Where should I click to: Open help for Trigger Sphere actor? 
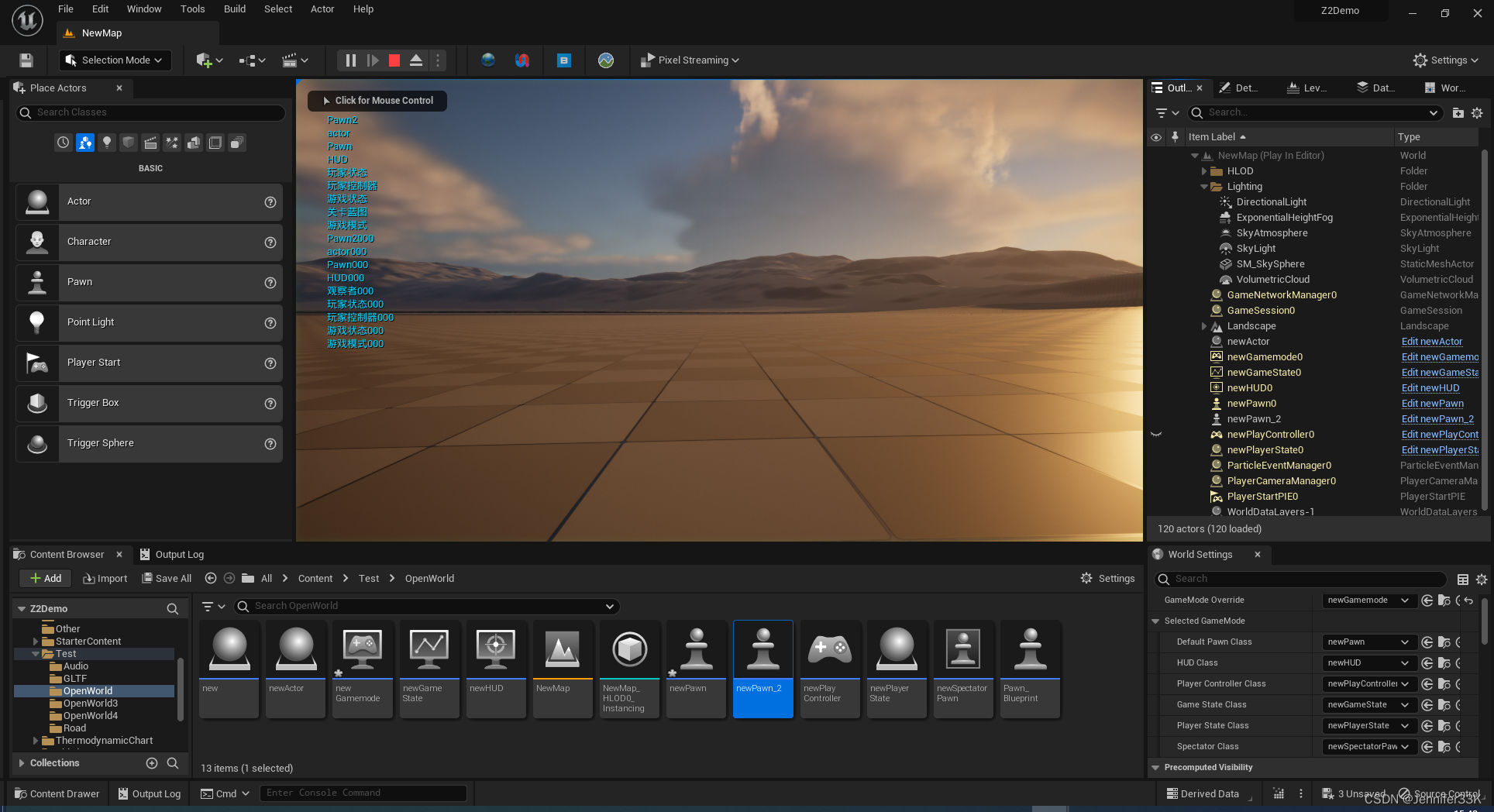tap(270, 444)
